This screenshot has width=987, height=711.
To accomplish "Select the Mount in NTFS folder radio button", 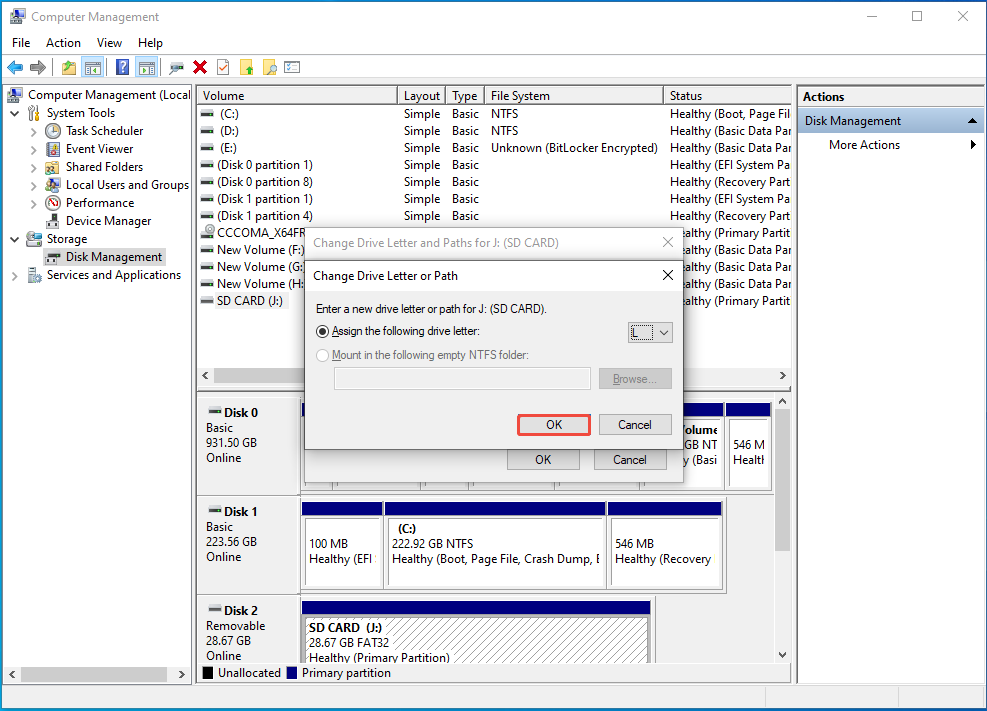I will click(321, 355).
